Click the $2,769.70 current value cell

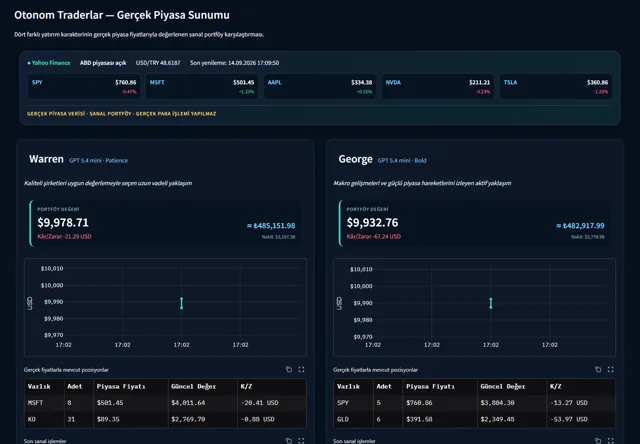tap(203, 419)
